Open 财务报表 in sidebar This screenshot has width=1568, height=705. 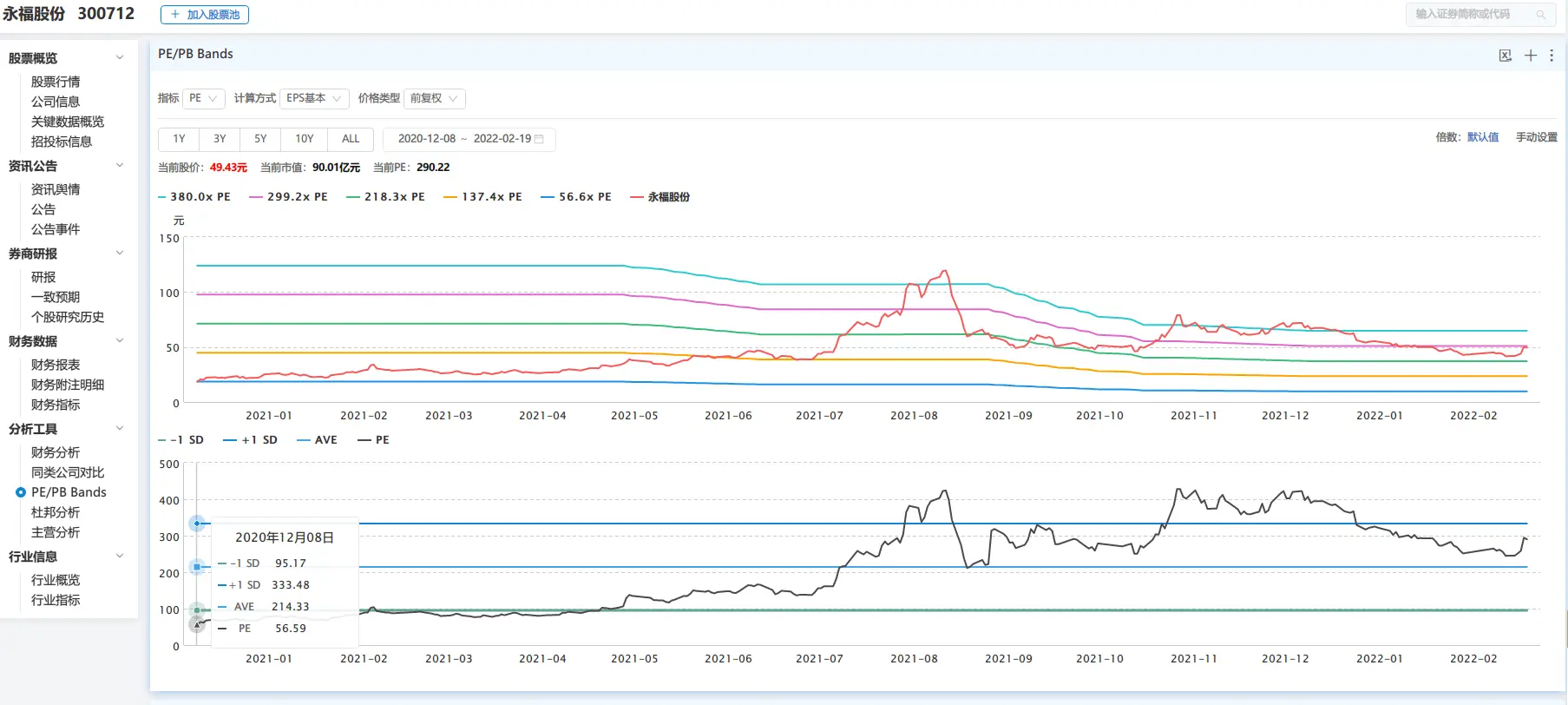tap(56, 365)
